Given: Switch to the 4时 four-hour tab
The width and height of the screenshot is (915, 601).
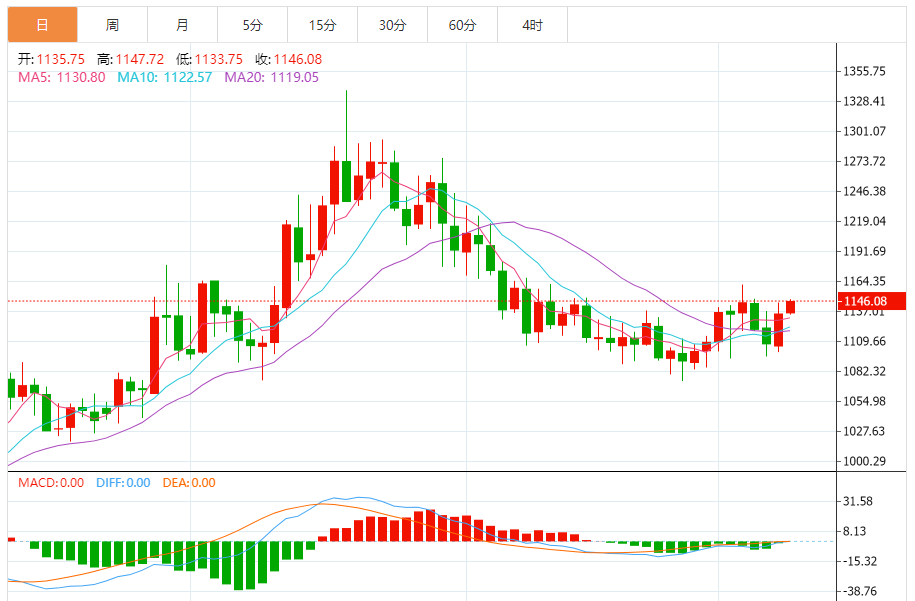Looking at the screenshot, I should (532, 25).
